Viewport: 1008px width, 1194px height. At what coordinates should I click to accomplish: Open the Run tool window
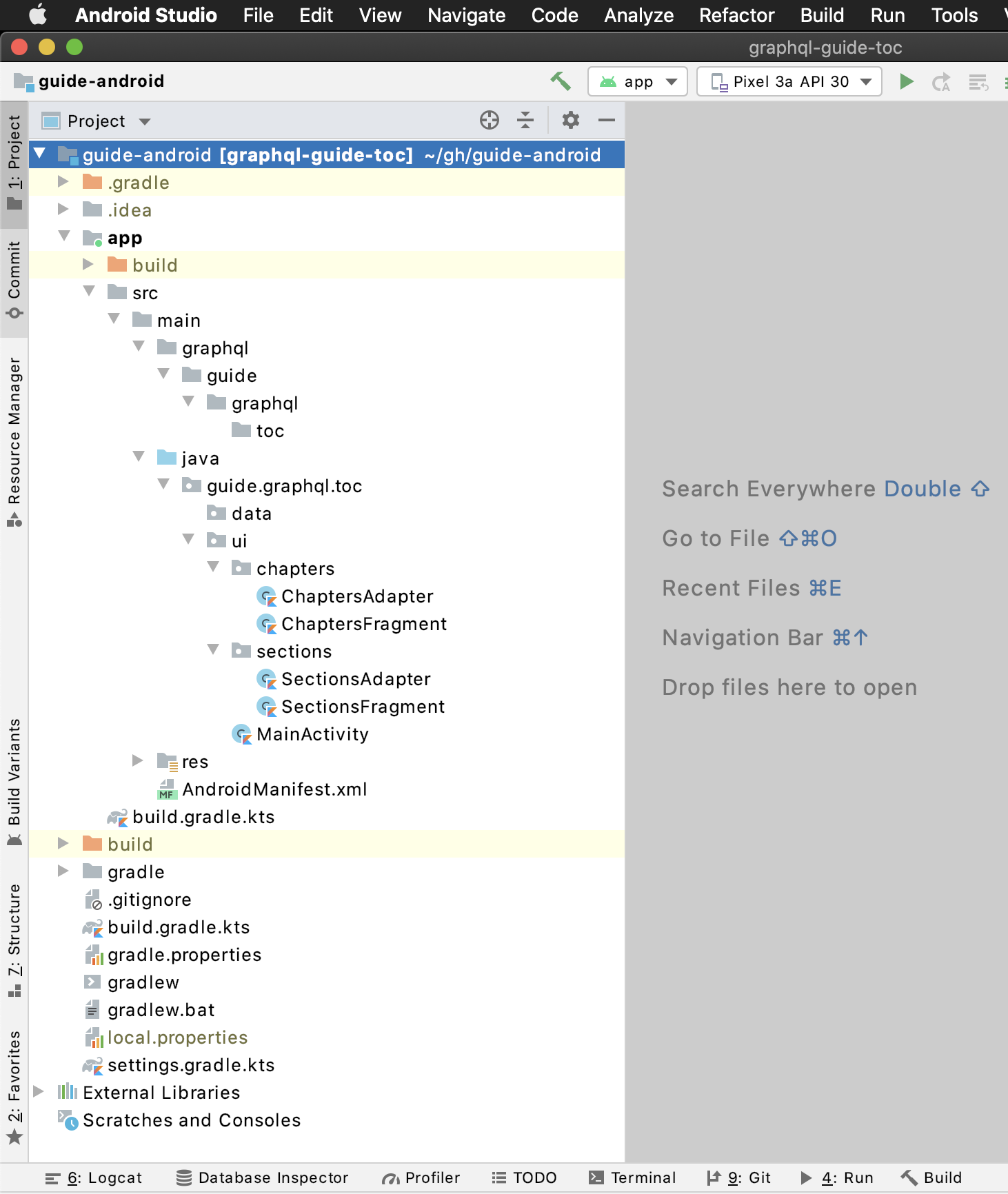click(837, 1178)
